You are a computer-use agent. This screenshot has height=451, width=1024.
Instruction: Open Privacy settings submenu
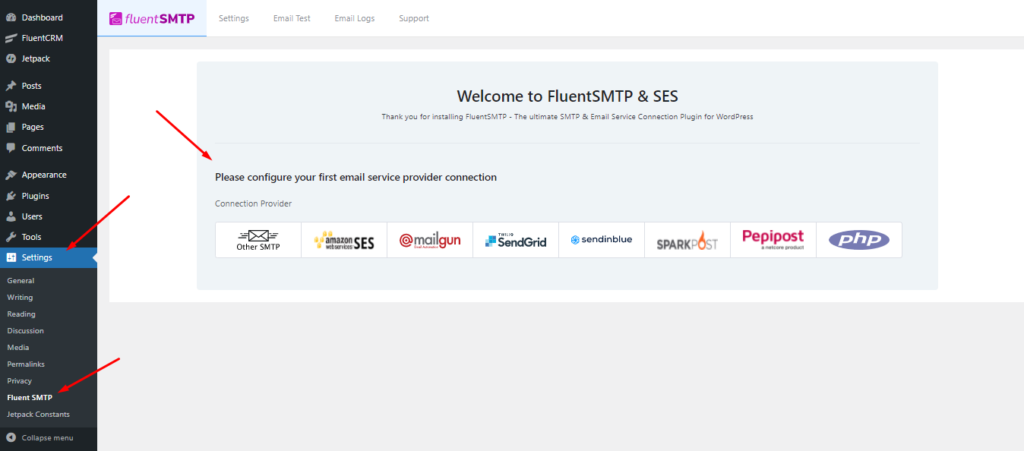19,381
